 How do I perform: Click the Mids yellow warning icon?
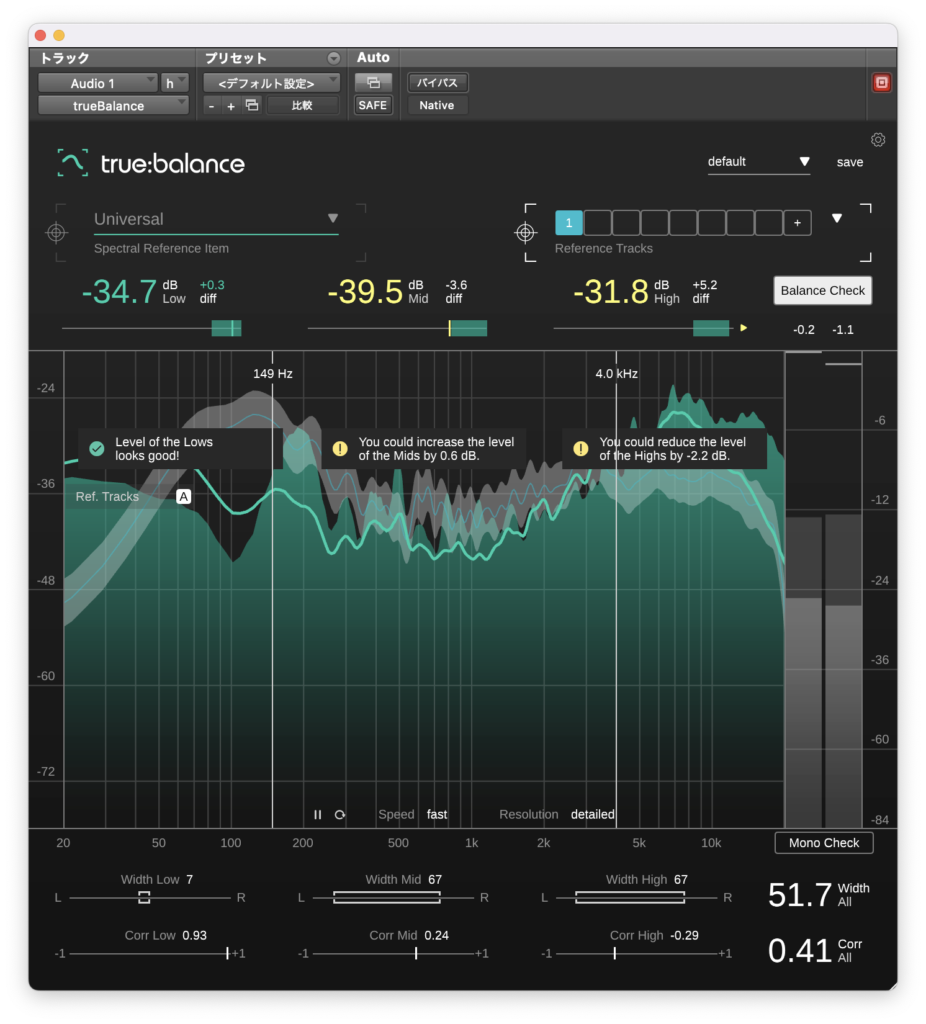[340, 449]
